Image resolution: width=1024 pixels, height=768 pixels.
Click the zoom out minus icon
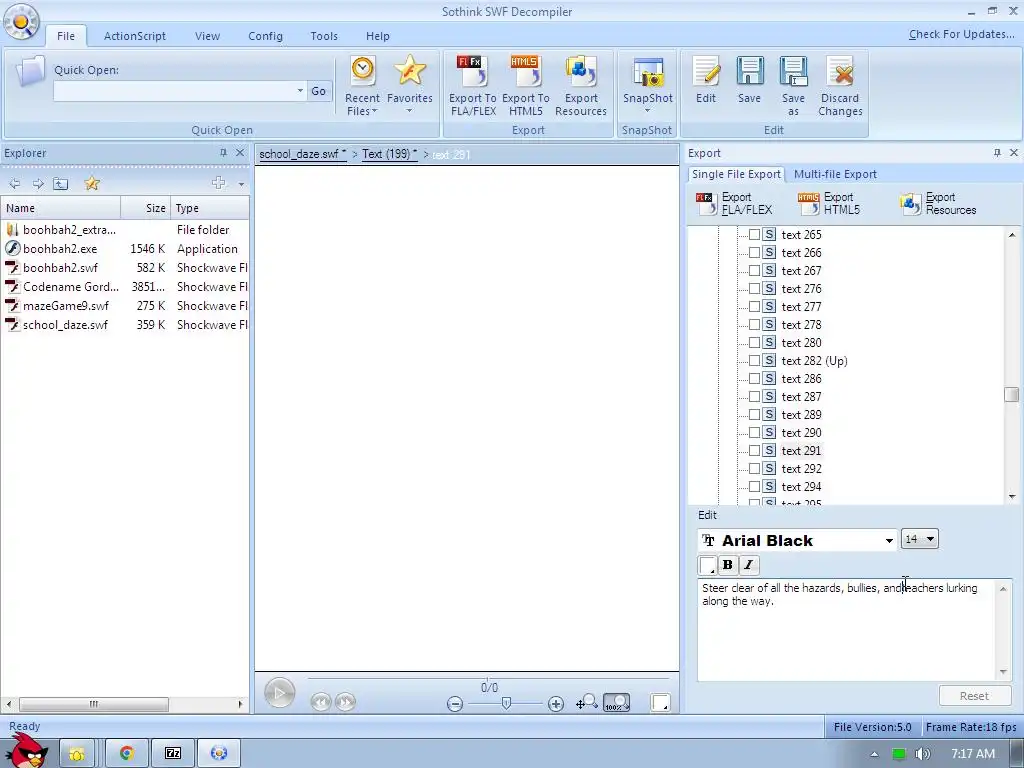pyautogui.click(x=455, y=704)
